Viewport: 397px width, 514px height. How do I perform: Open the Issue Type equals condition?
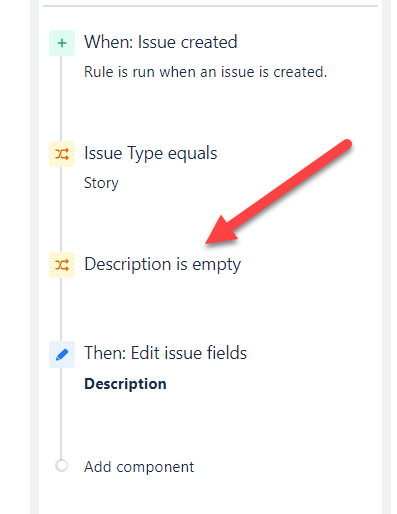point(151,153)
